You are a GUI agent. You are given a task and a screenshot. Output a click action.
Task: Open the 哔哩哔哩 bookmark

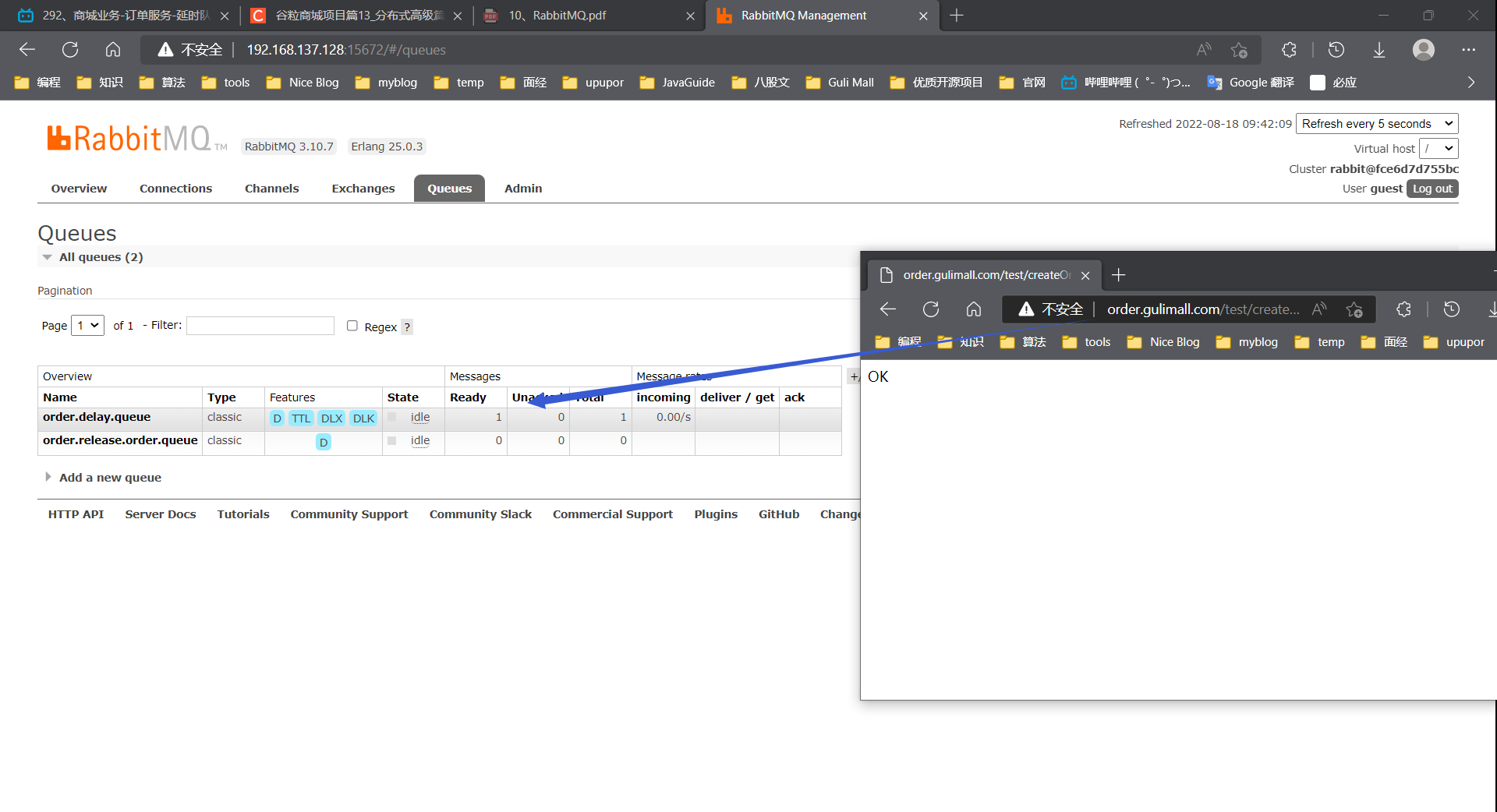[x=1125, y=83]
